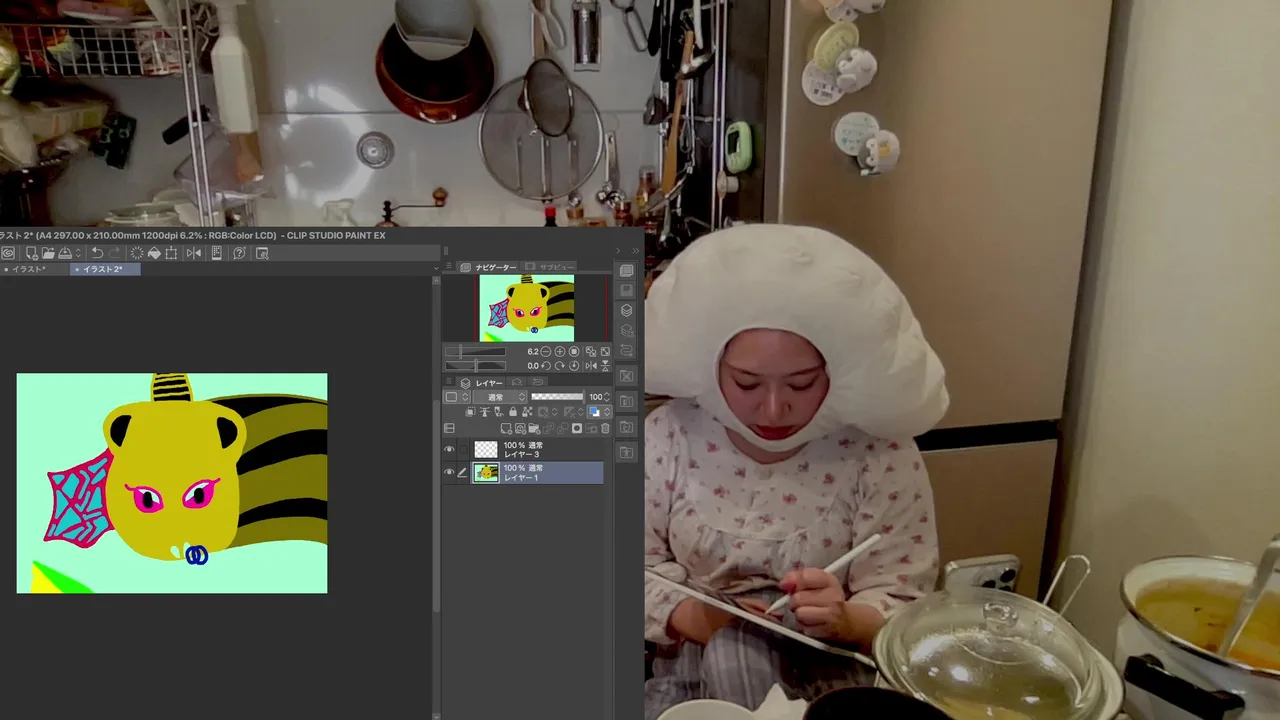Adjust the Navigator zoom slider
The image size is (1280, 720).
(475, 351)
